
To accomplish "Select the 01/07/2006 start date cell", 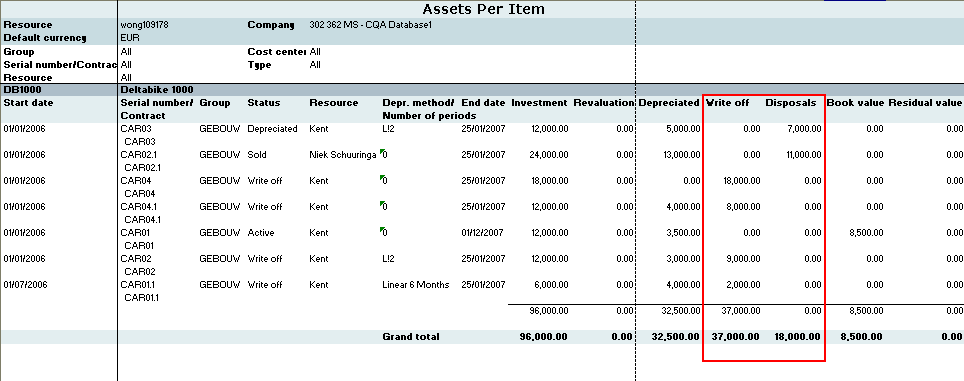I will pyautogui.click(x=24, y=285).
